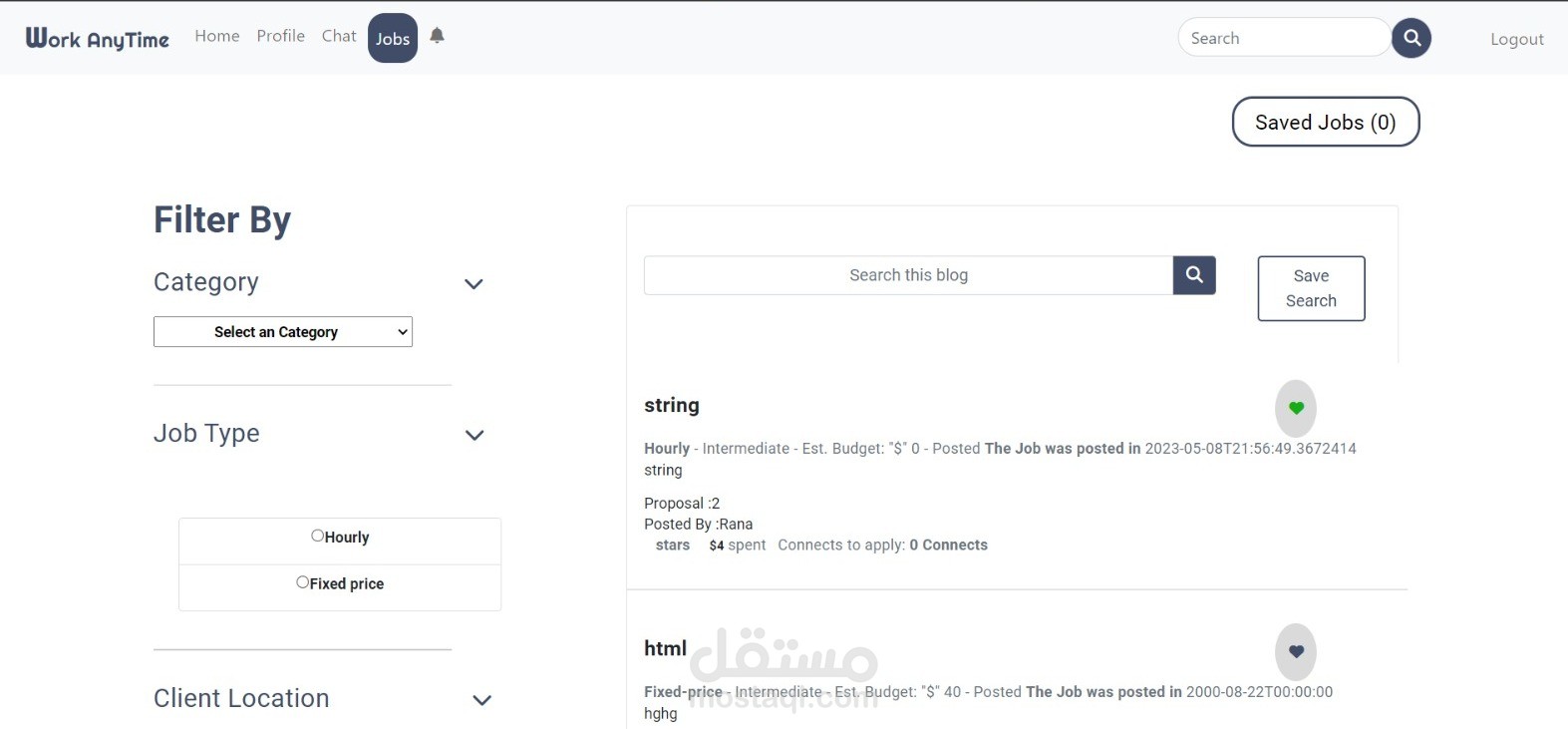The width and height of the screenshot is (1568, 729).
Task: Click the timestamp 2023-05-08T21:56:49.3672414
Action: [1251, 449]
